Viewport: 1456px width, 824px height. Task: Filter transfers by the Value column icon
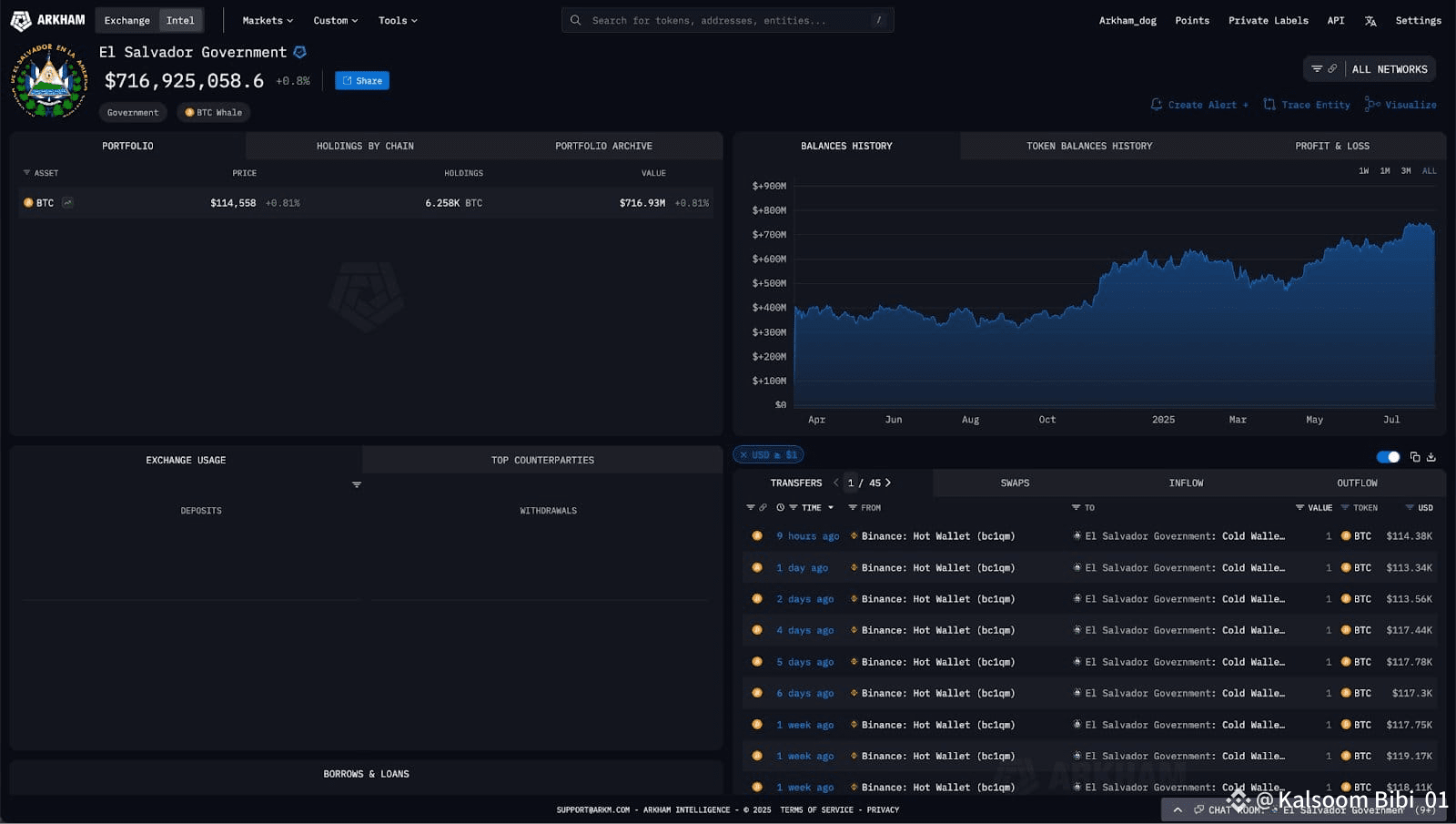click(1300, 508)
